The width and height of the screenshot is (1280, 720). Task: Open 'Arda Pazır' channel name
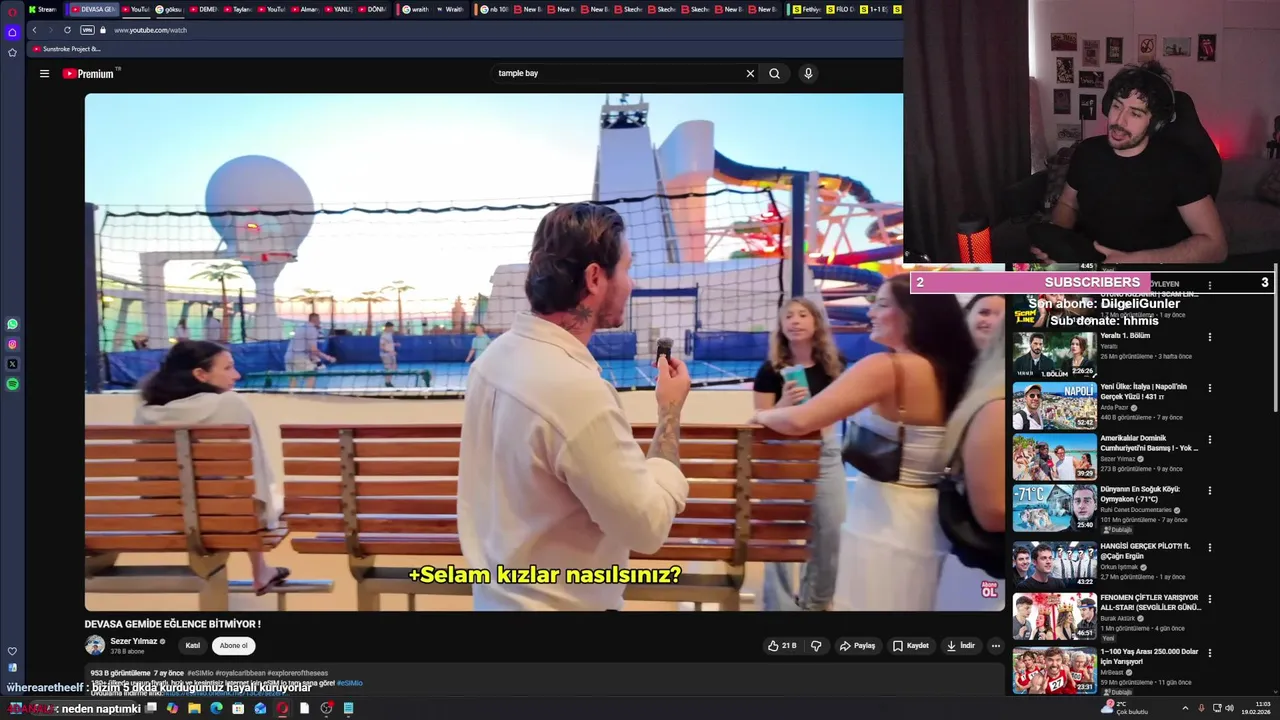[1115, 407]
